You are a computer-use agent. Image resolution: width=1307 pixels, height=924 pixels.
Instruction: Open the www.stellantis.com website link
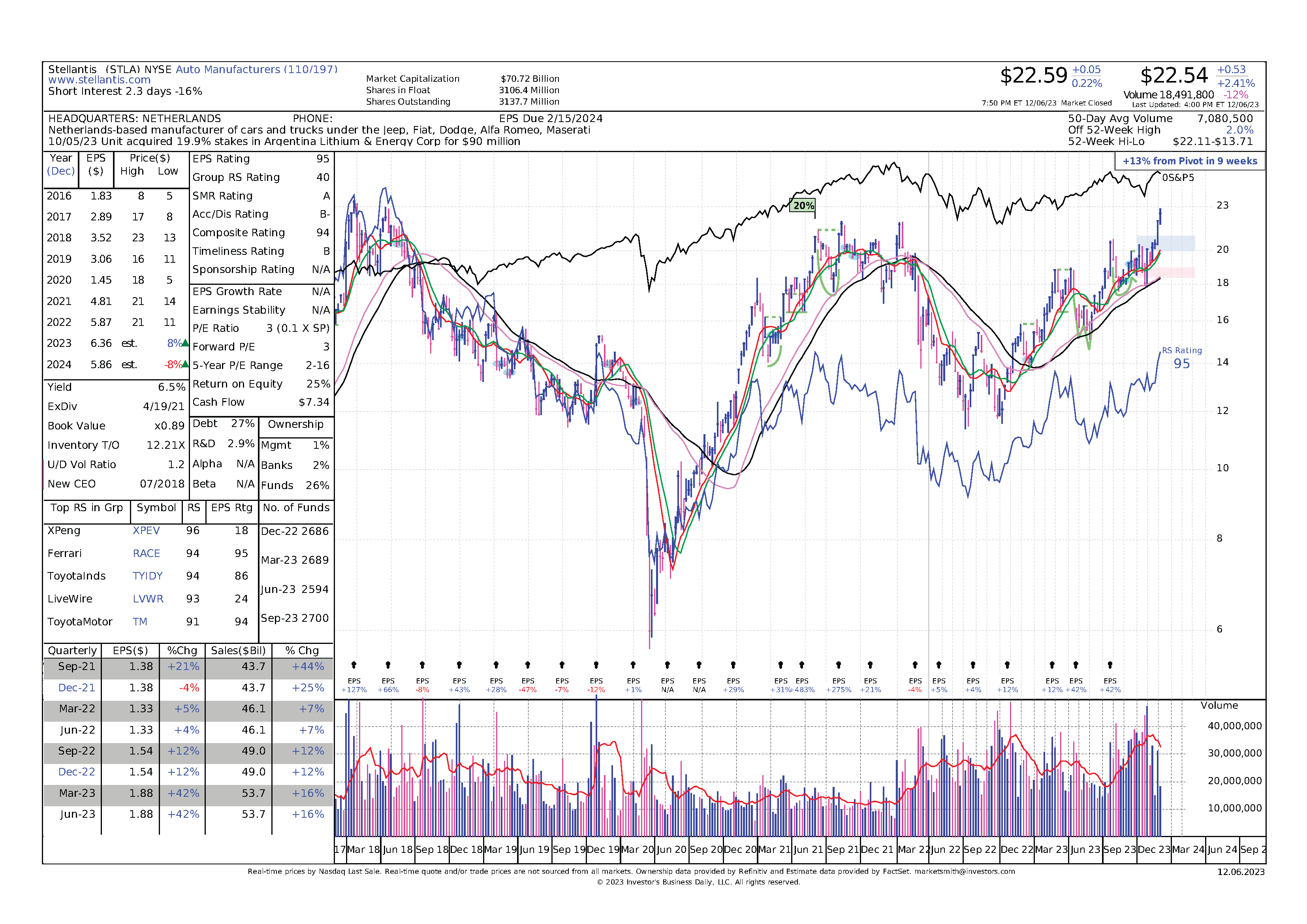point(99,80)
